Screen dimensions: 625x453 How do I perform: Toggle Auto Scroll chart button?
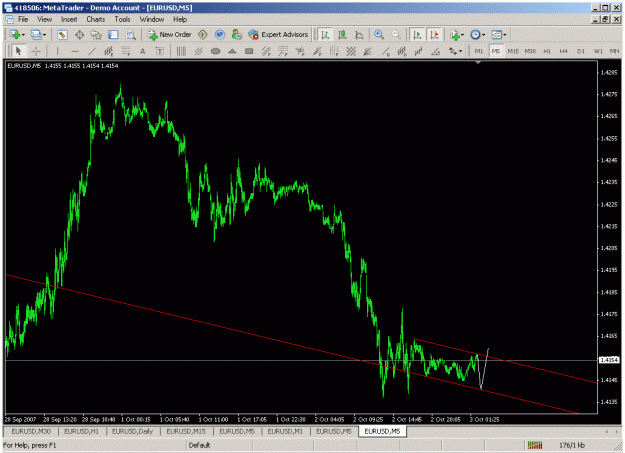click(417, 35)
